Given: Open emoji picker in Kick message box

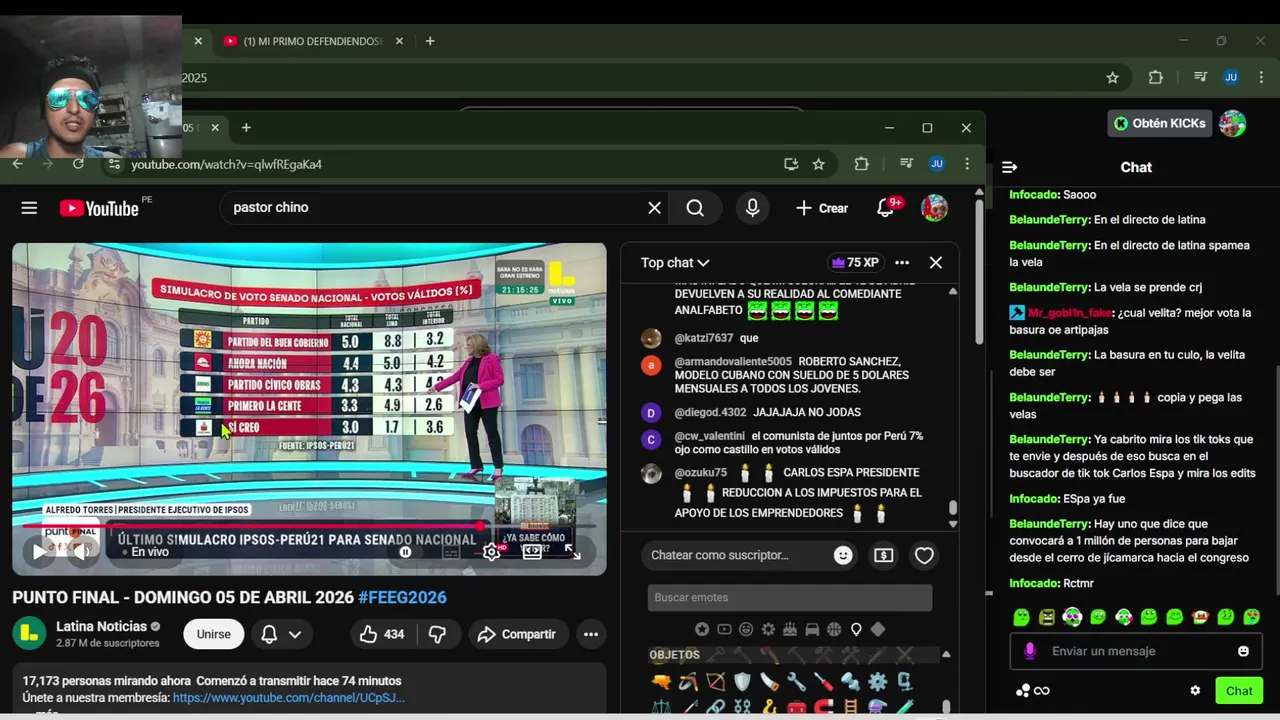Looking at the screenshot, I should pos(1243,651).
